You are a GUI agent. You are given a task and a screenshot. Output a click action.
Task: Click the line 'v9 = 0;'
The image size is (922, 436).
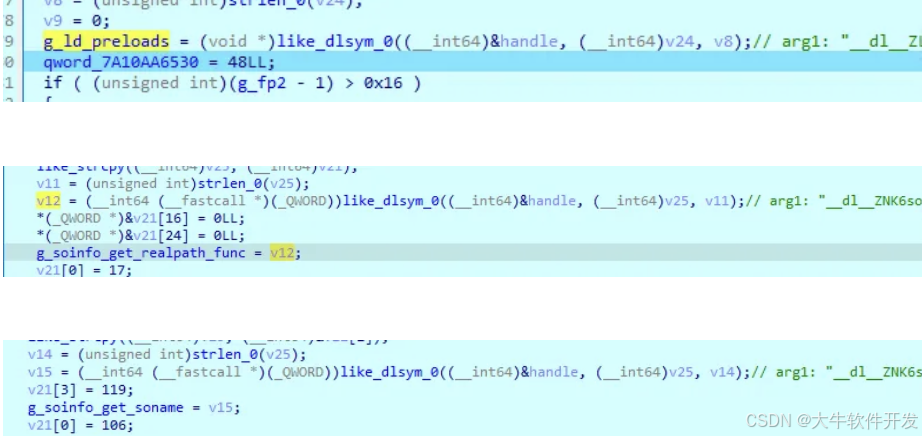76,21
